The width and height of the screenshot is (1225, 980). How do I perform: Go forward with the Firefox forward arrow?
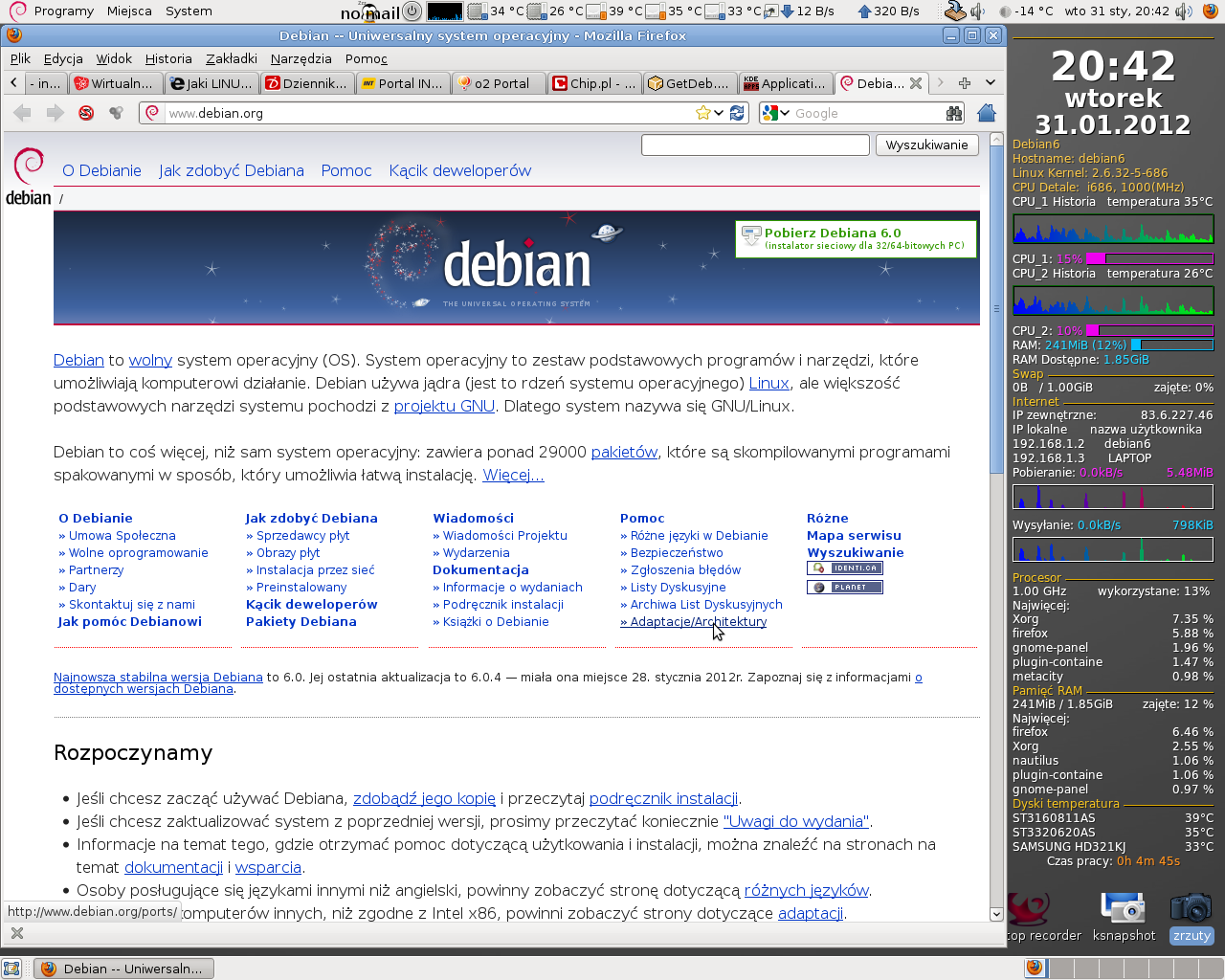56,113
